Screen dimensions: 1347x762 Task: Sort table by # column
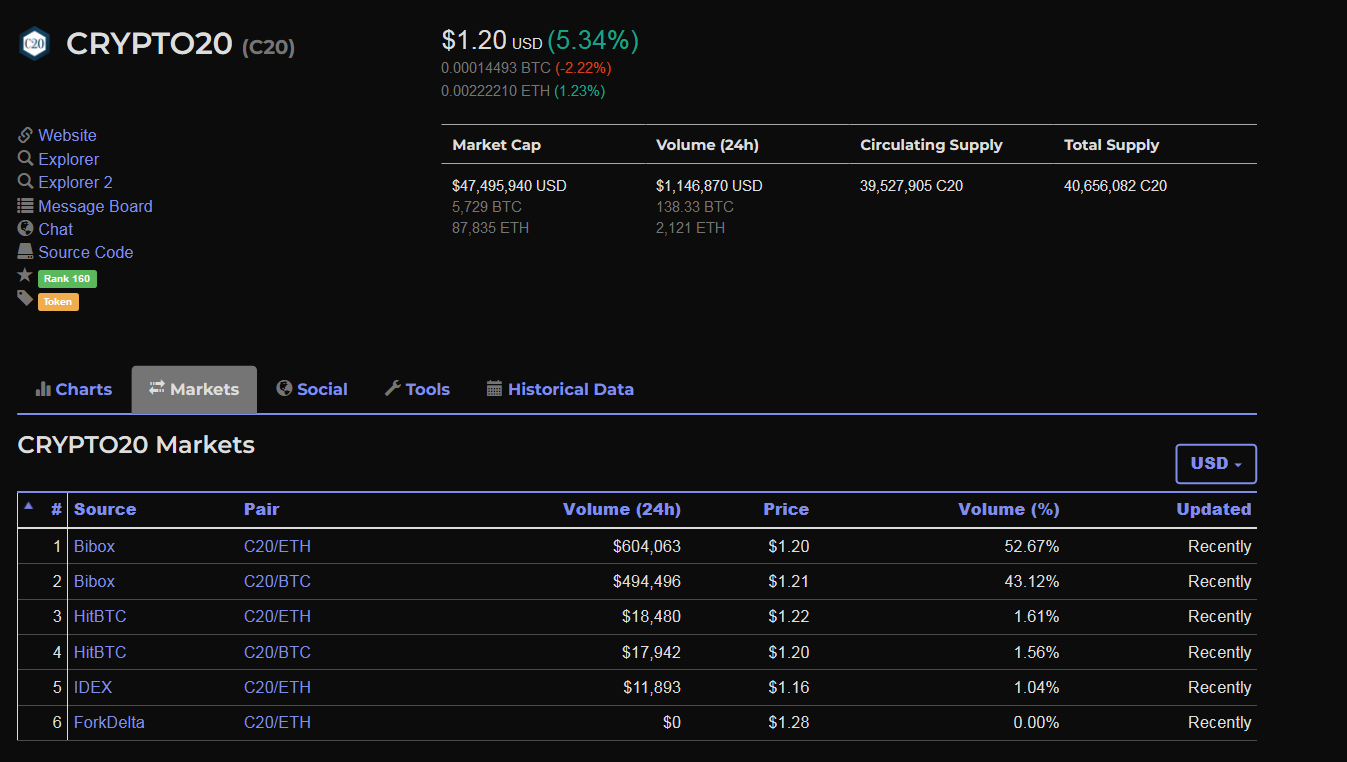57,509
